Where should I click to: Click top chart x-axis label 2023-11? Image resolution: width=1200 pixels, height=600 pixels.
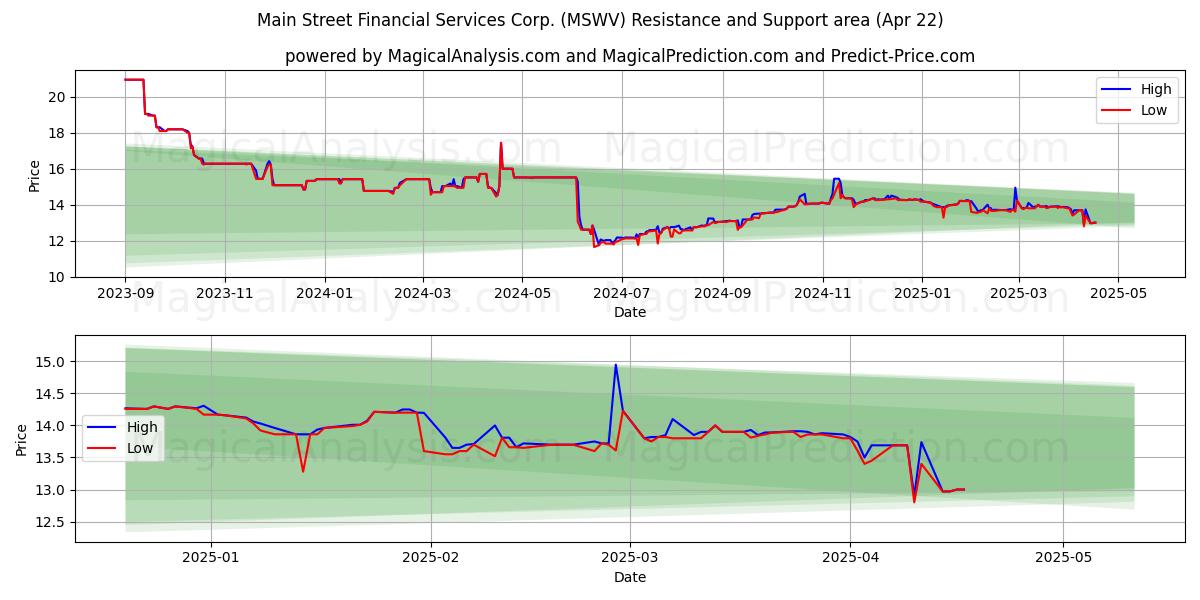[x=224, y=295]
